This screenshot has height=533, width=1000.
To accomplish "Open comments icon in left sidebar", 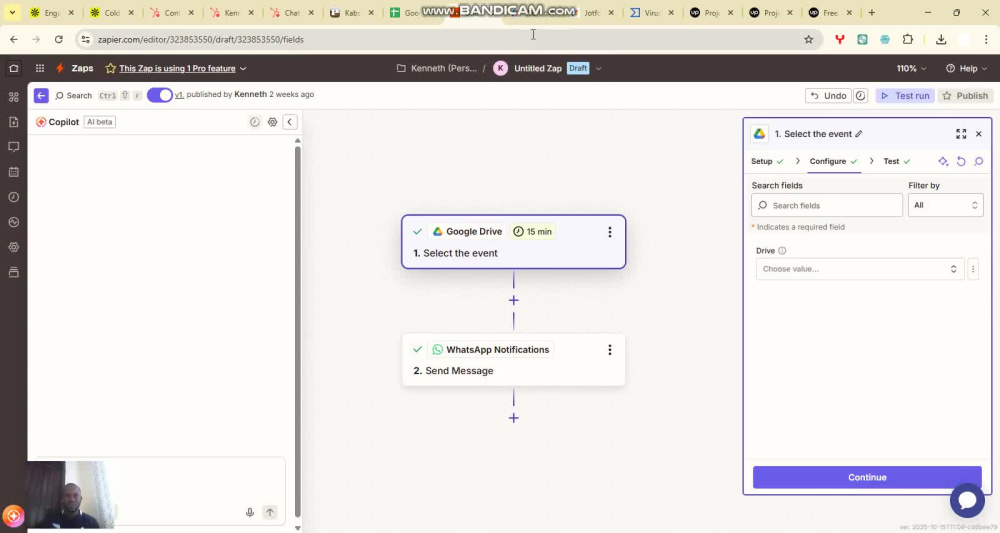I will [13, 147].
